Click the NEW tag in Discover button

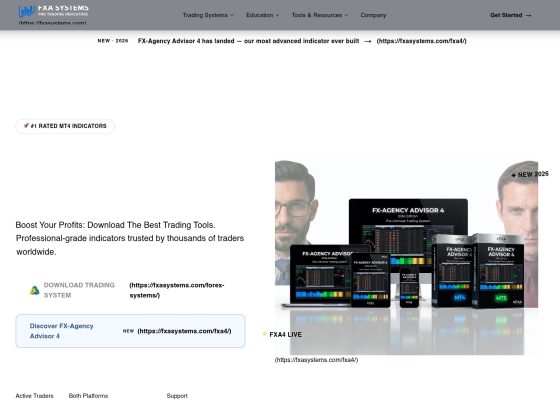[x=128, y=331]
